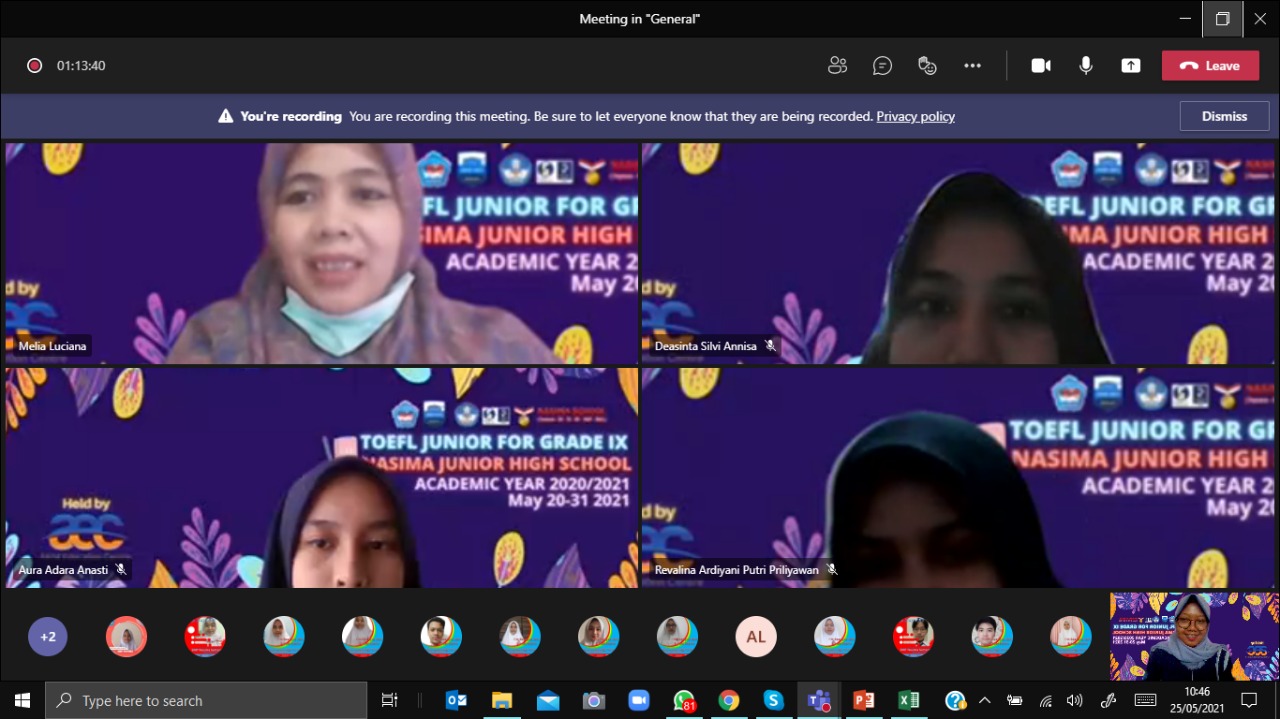Open Excel from the taskbar
Viewport: 1280px width, 719px height.
(x=908, y=701)
